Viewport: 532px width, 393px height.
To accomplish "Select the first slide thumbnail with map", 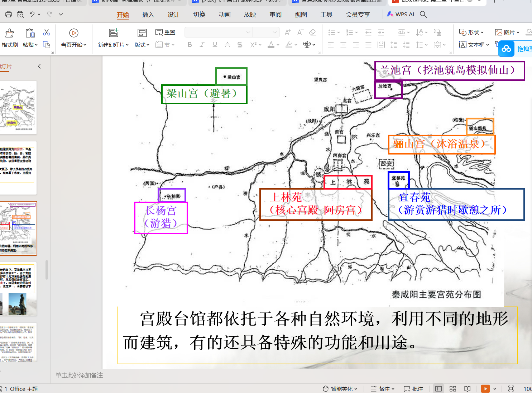I will (18, 108).
